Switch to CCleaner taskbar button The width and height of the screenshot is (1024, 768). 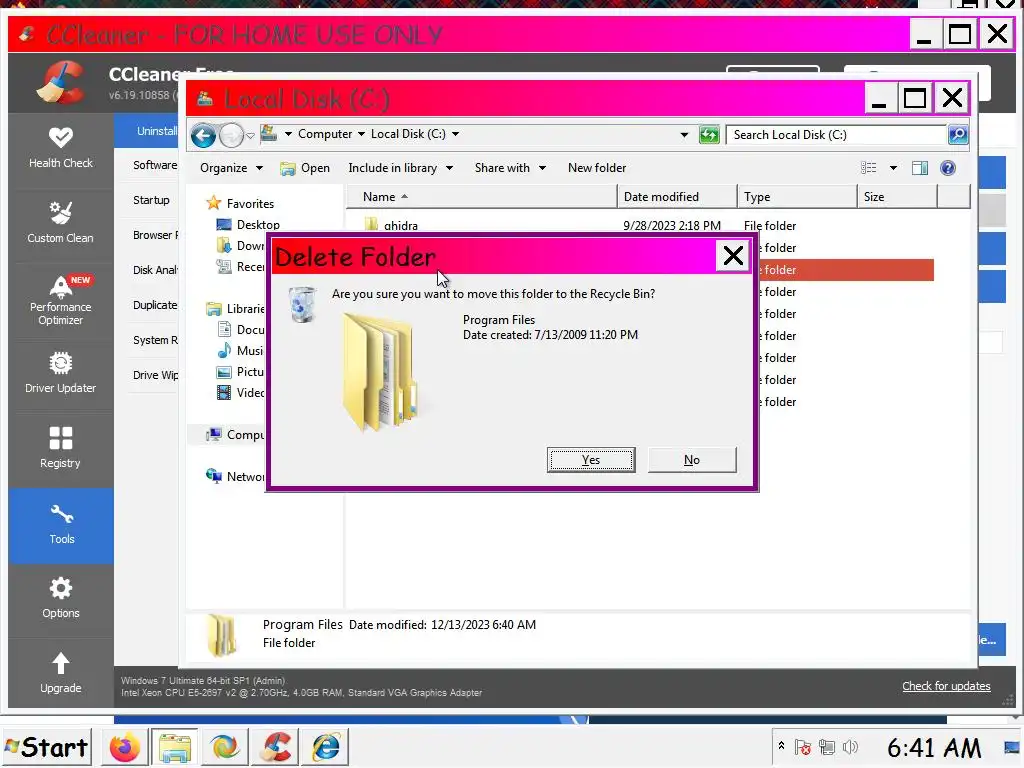[276, 747]
